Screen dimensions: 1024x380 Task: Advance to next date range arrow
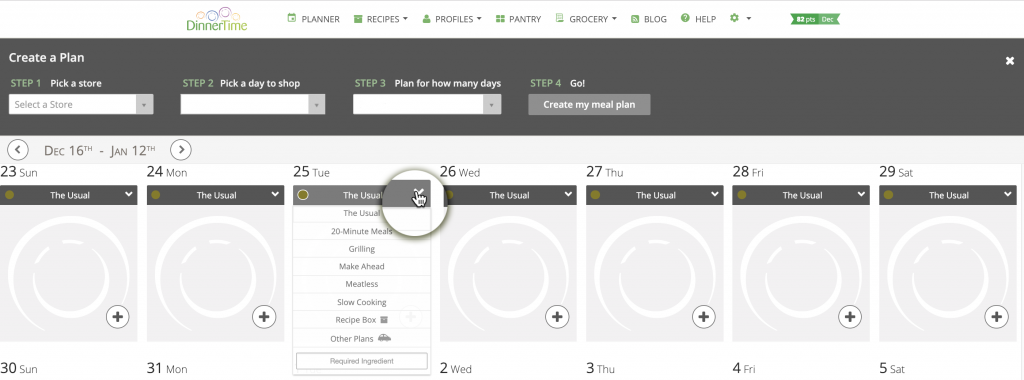click(181, 150)
